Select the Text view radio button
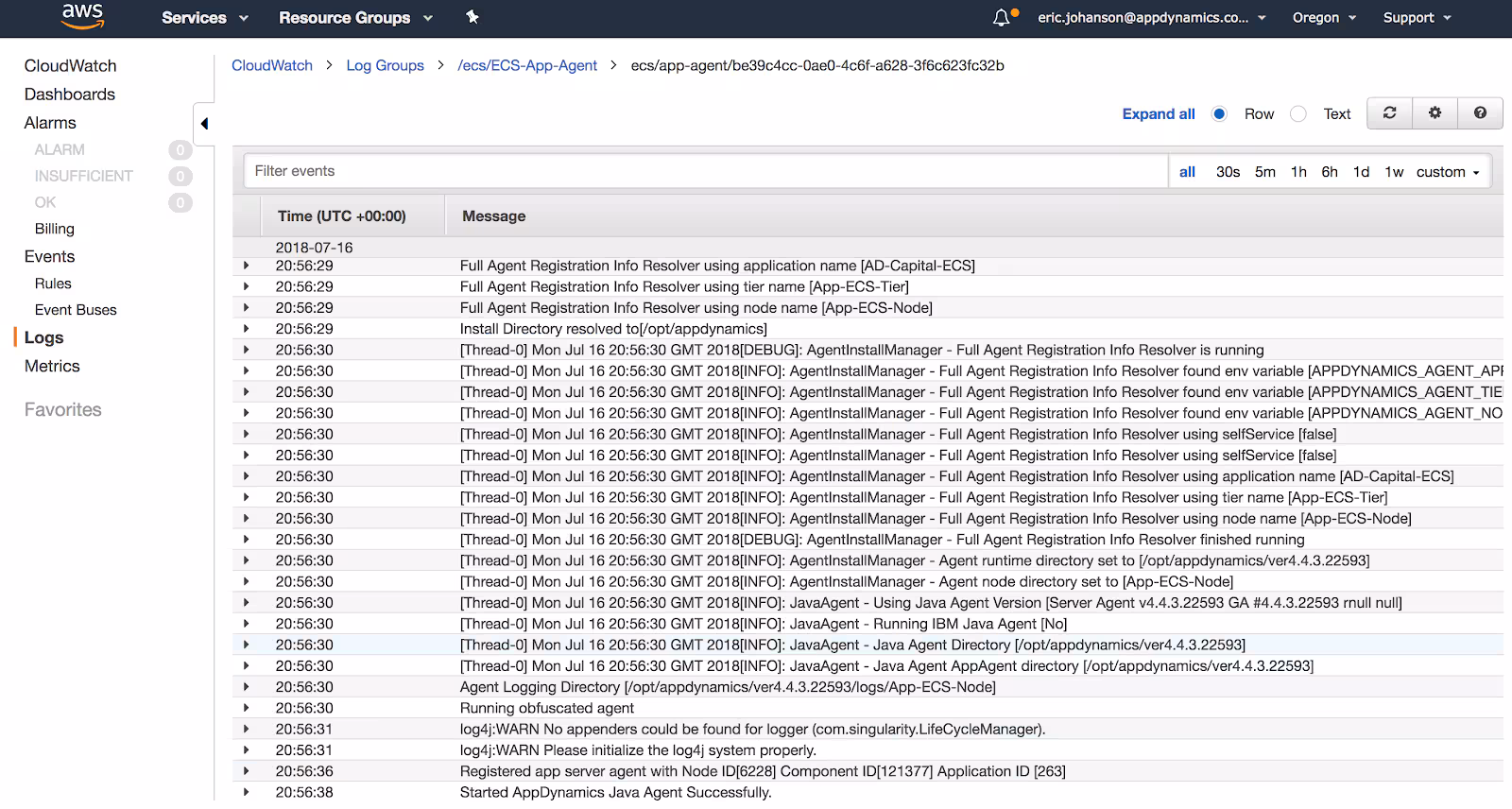The image size is (1512, 809). point(1298,114)
